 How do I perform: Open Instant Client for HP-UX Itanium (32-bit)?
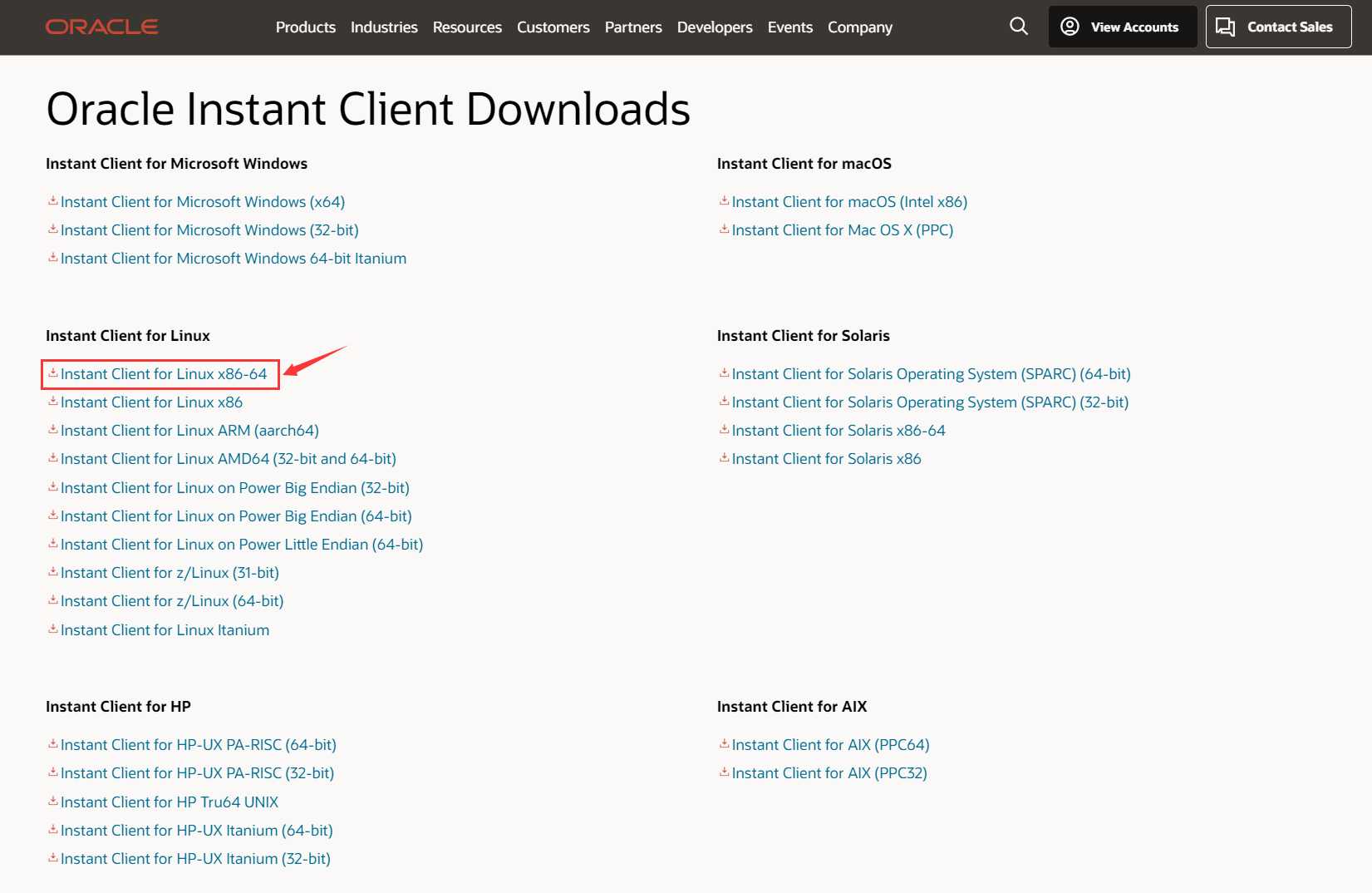click(x=195, y=859)
